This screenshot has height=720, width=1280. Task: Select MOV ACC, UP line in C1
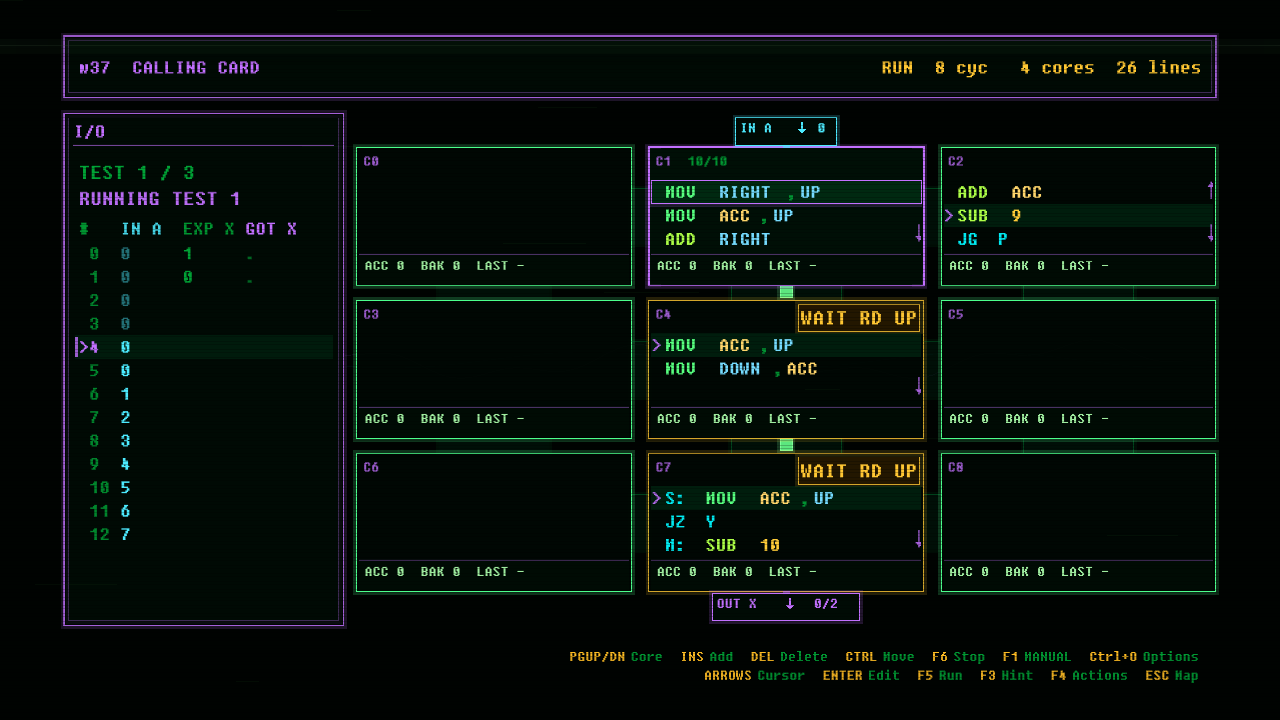[786, 216]
